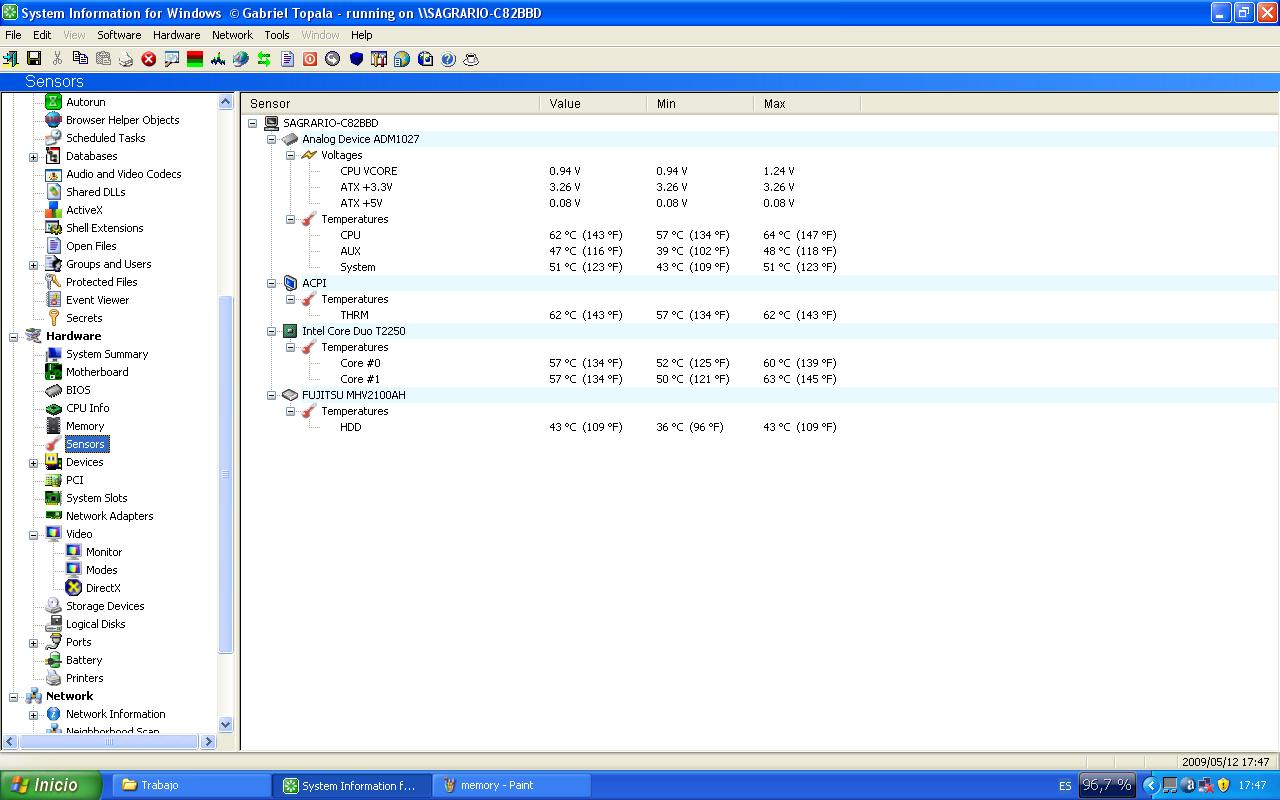
Task: Open the File menu
Action: [x=13, y=35]
